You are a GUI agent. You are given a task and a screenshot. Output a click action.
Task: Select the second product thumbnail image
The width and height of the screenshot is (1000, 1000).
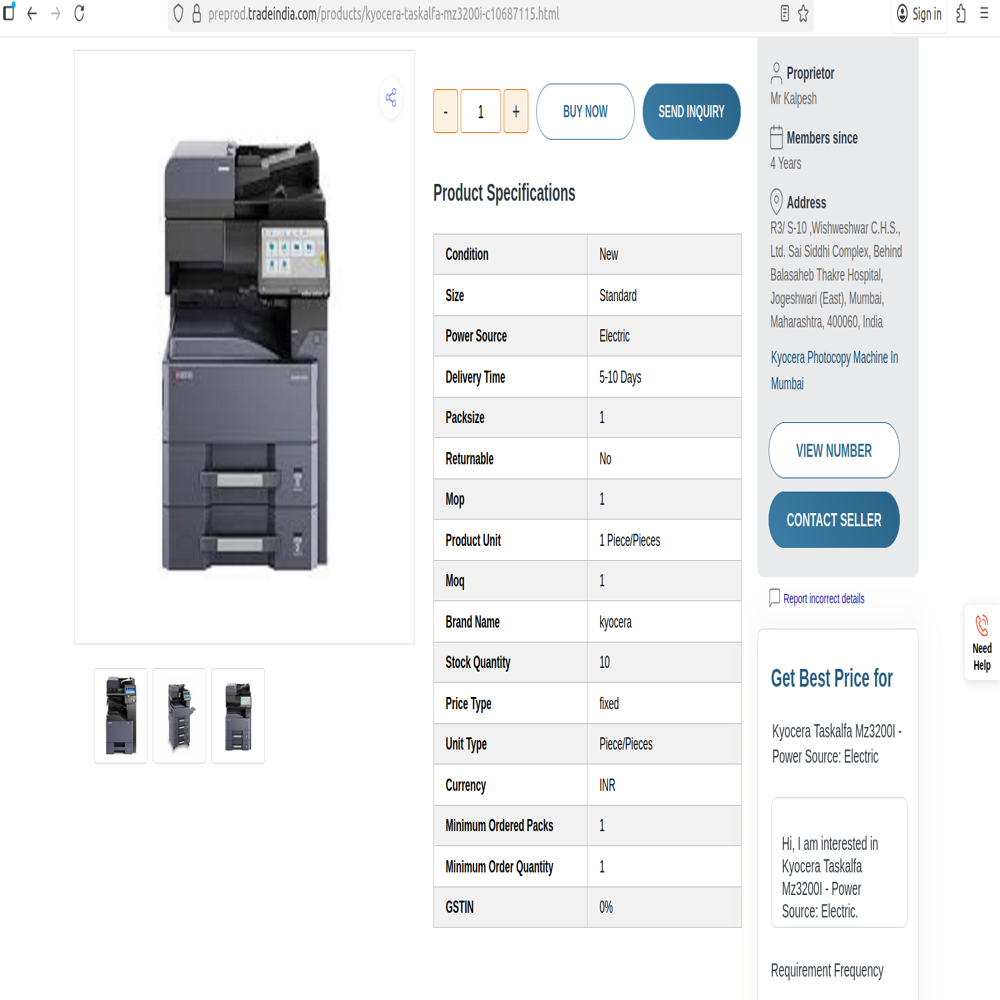[x=179, y=716]
